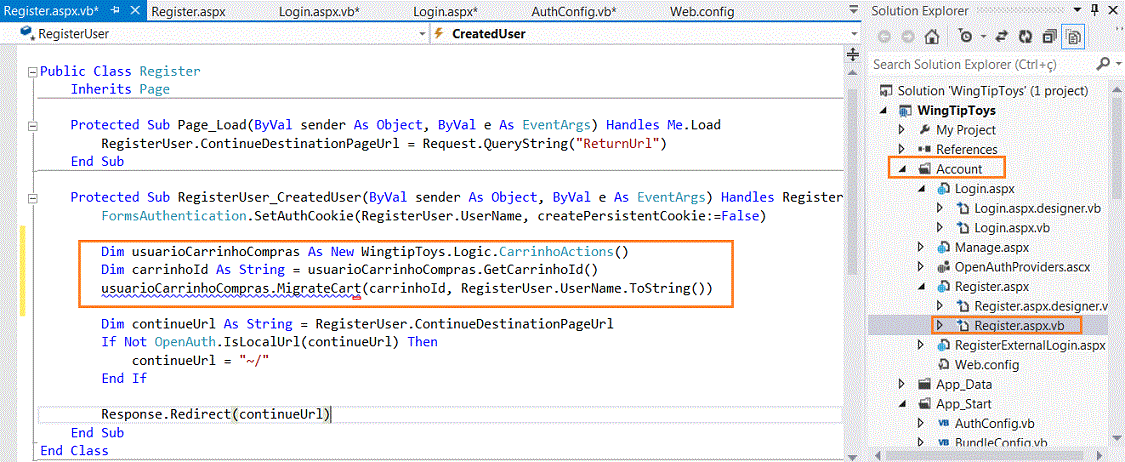Image resolution: width=1125 pixels, height=462 pixels.
Task: Collapse the Public Class Register code block
Action: (x=32, y=72)
